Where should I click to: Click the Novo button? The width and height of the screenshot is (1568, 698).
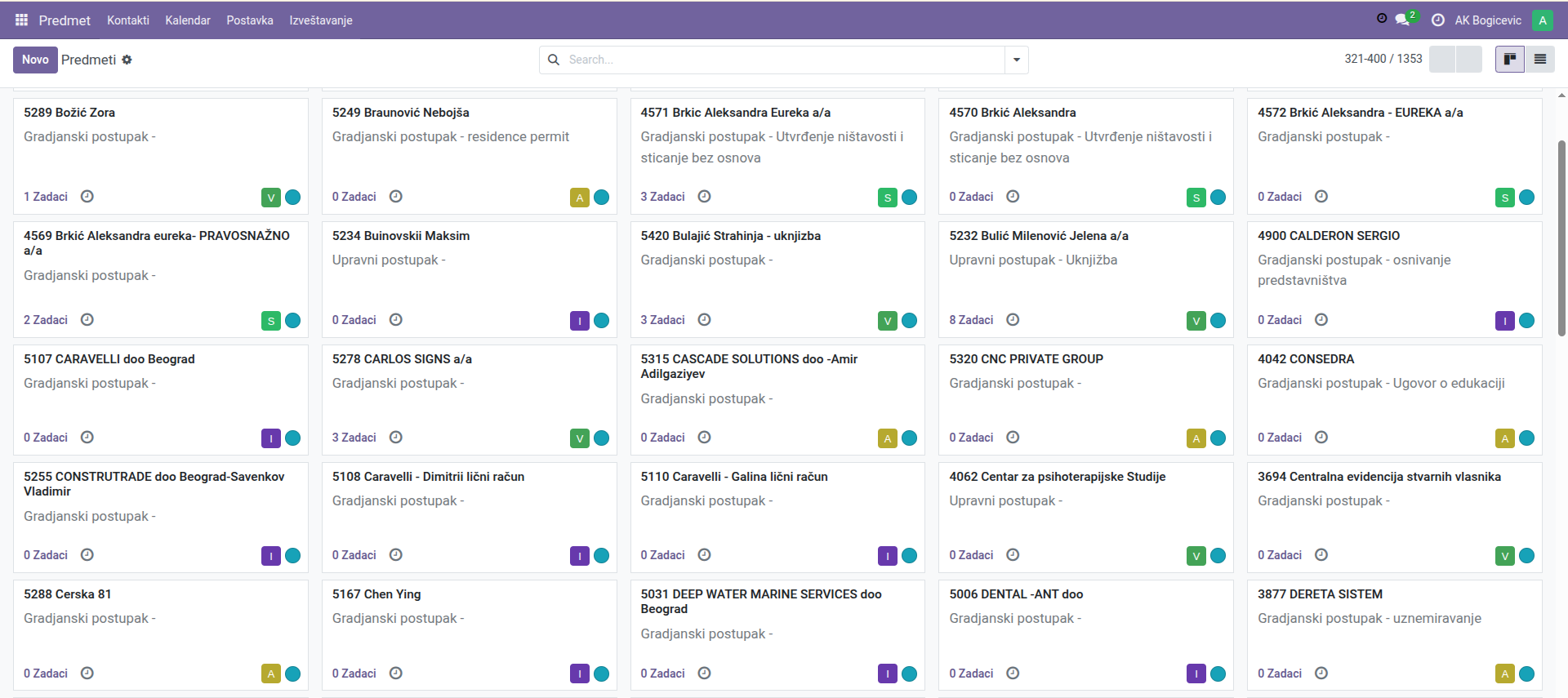point(35,60)
